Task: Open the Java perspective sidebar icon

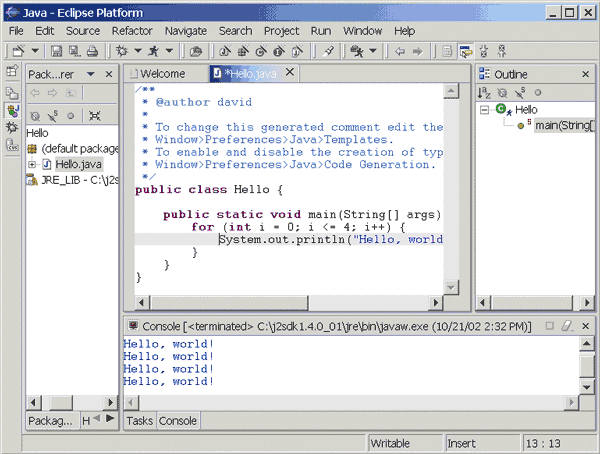Action: click(x=12, y=111)
